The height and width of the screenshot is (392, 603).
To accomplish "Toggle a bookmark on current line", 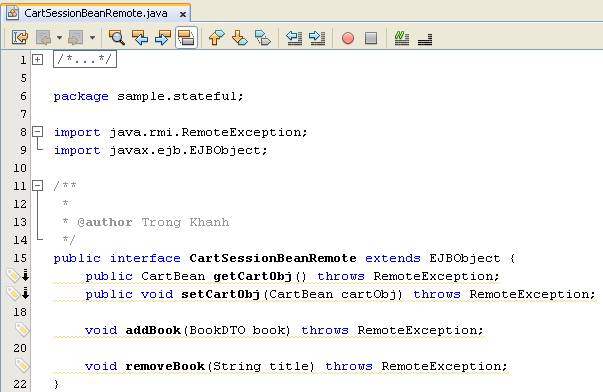I will click(263, 38).
